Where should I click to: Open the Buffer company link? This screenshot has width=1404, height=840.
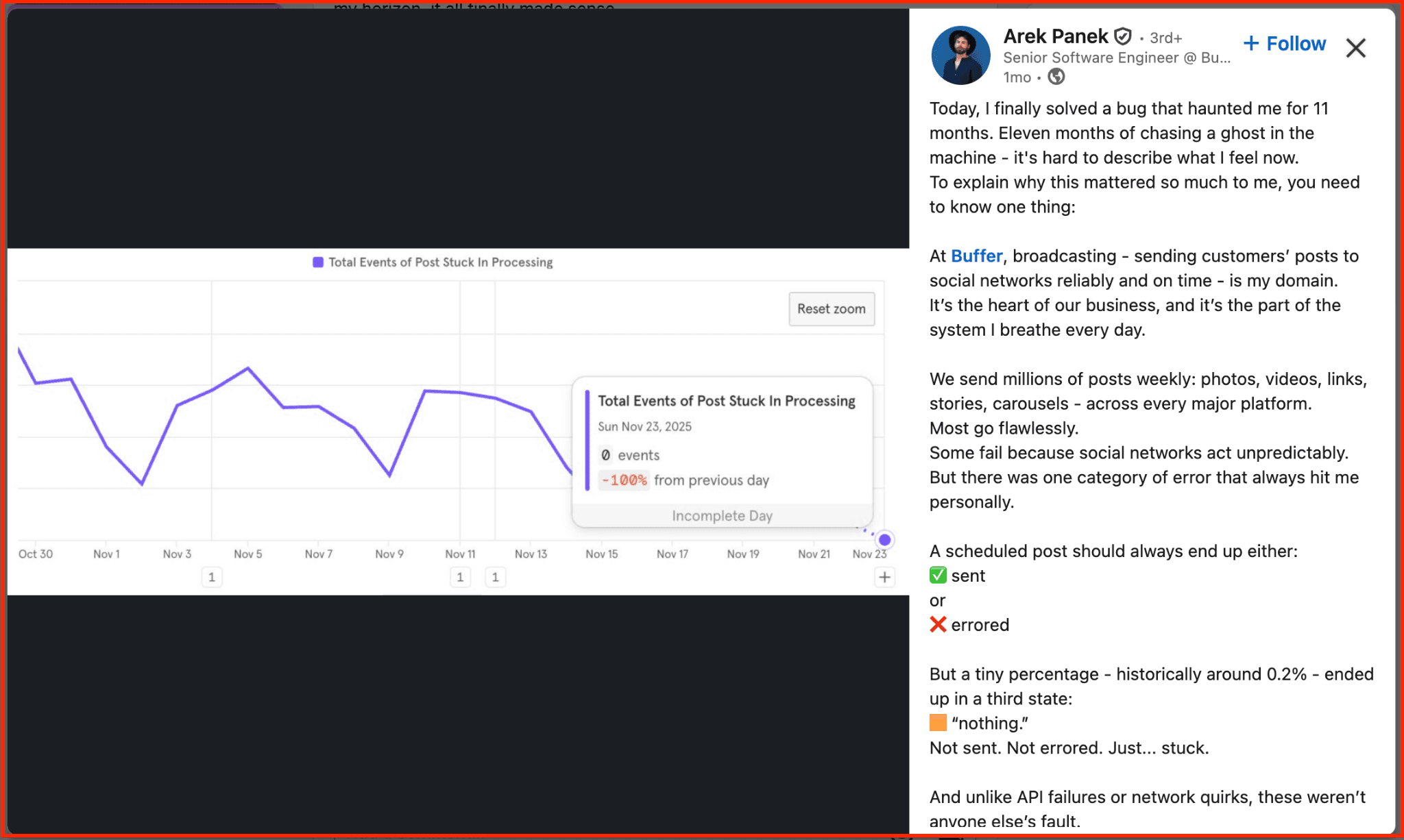976,256
